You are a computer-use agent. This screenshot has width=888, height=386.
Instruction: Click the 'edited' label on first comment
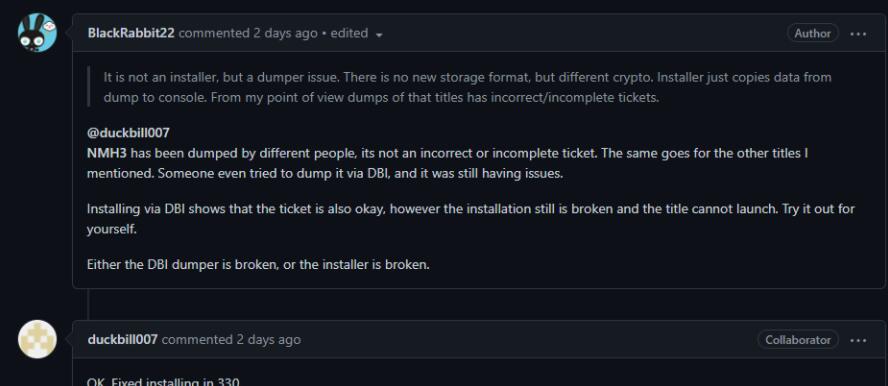(x=349, y=33)
